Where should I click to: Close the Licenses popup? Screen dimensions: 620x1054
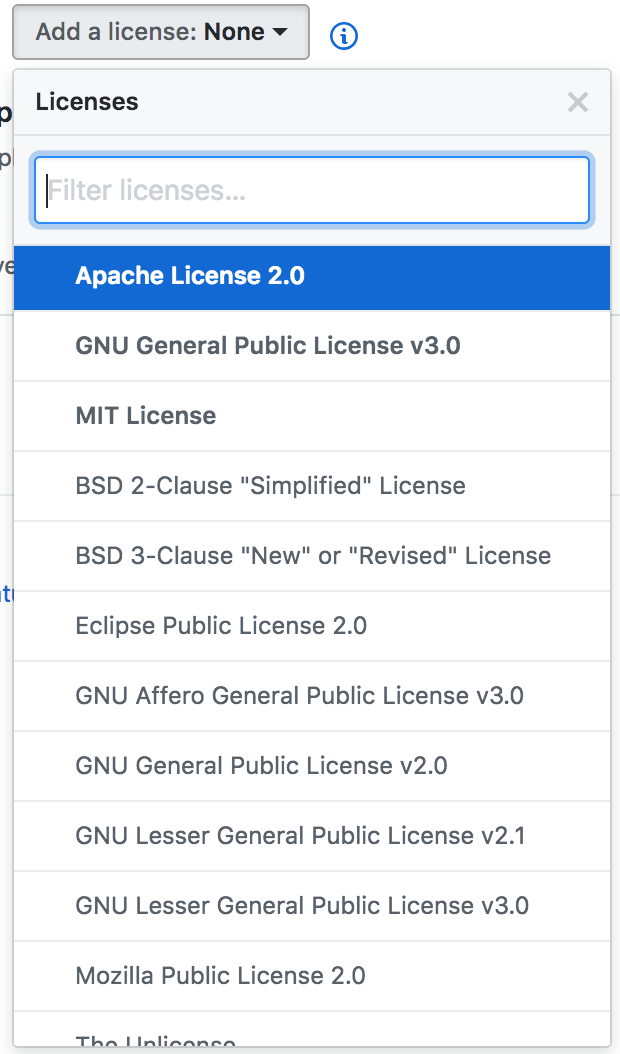point(578,102)
